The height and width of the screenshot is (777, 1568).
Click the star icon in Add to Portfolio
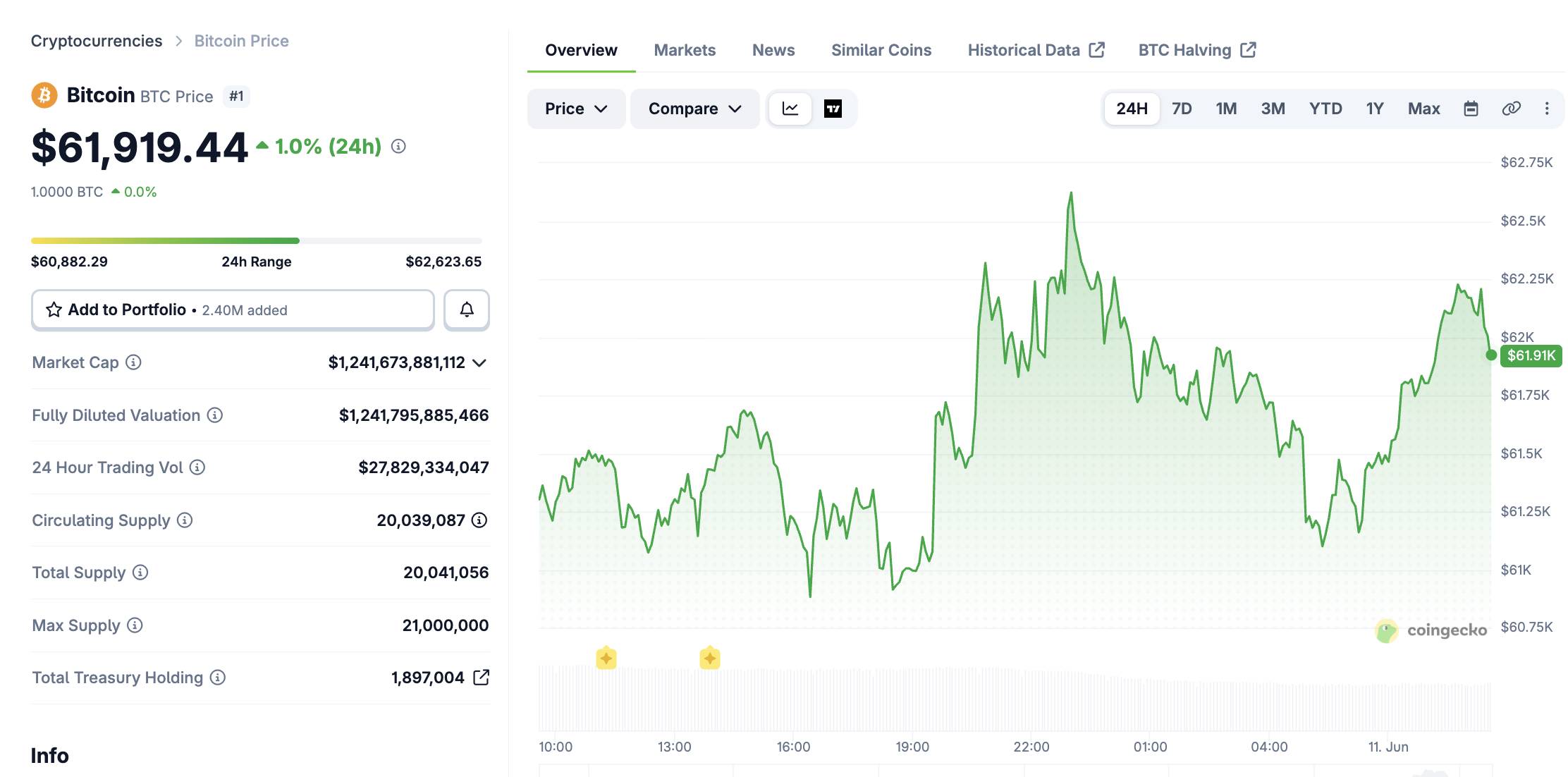point(54,310)
